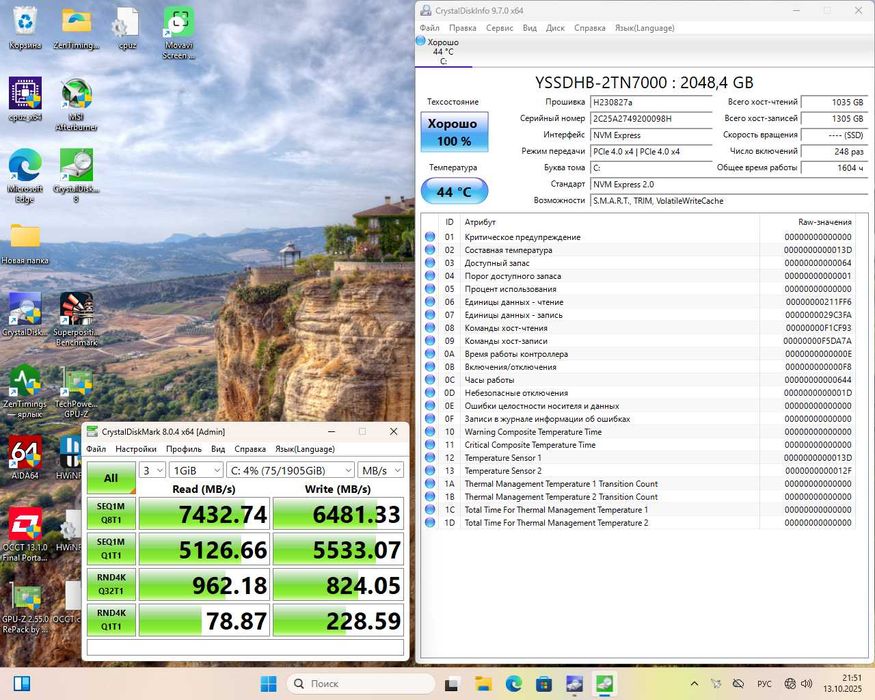
Task: Click Microsoft Store icon in the taskbar
Action: pyautogui.click(x=543, y=684)
